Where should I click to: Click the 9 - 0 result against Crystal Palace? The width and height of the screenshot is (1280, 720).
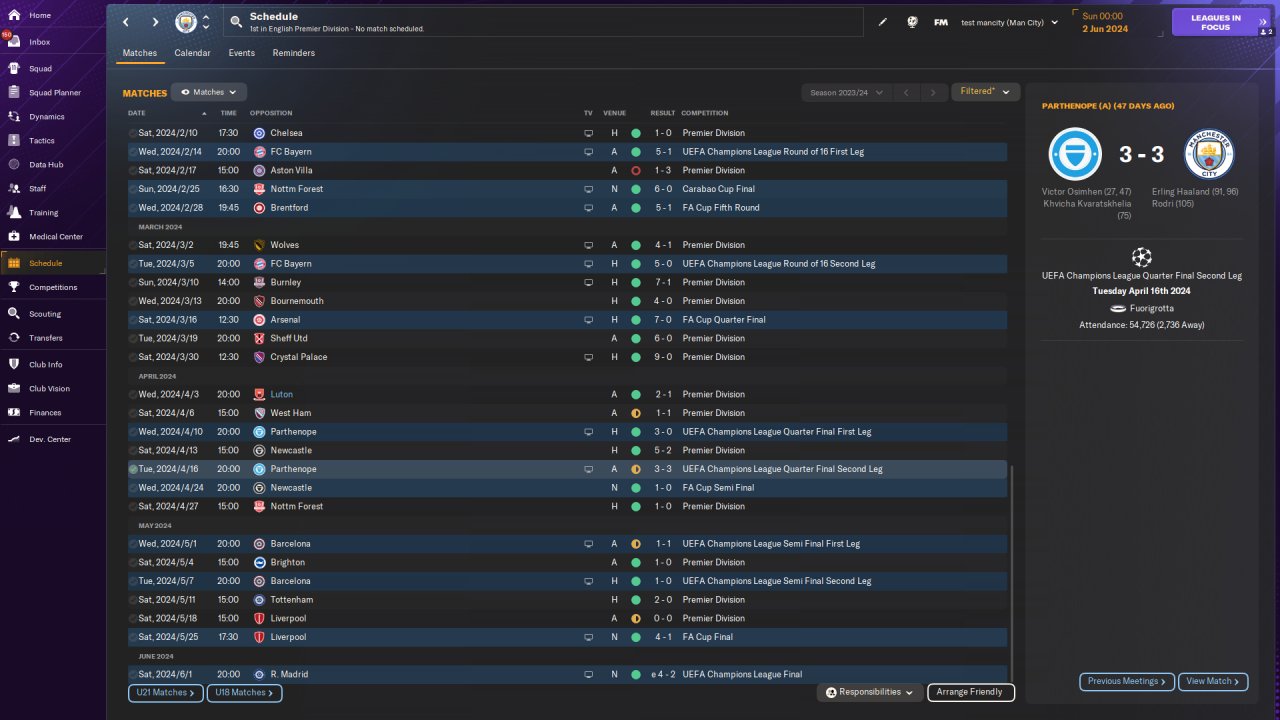coord(662,357)
